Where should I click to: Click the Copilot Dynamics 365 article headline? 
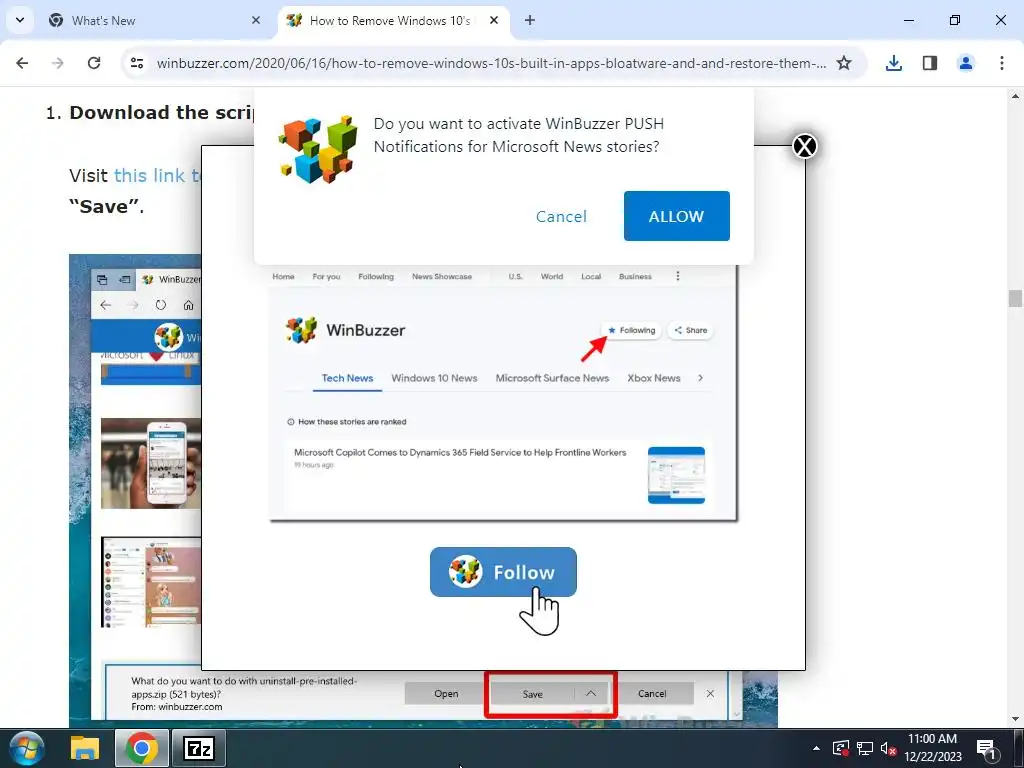point(460,452)
